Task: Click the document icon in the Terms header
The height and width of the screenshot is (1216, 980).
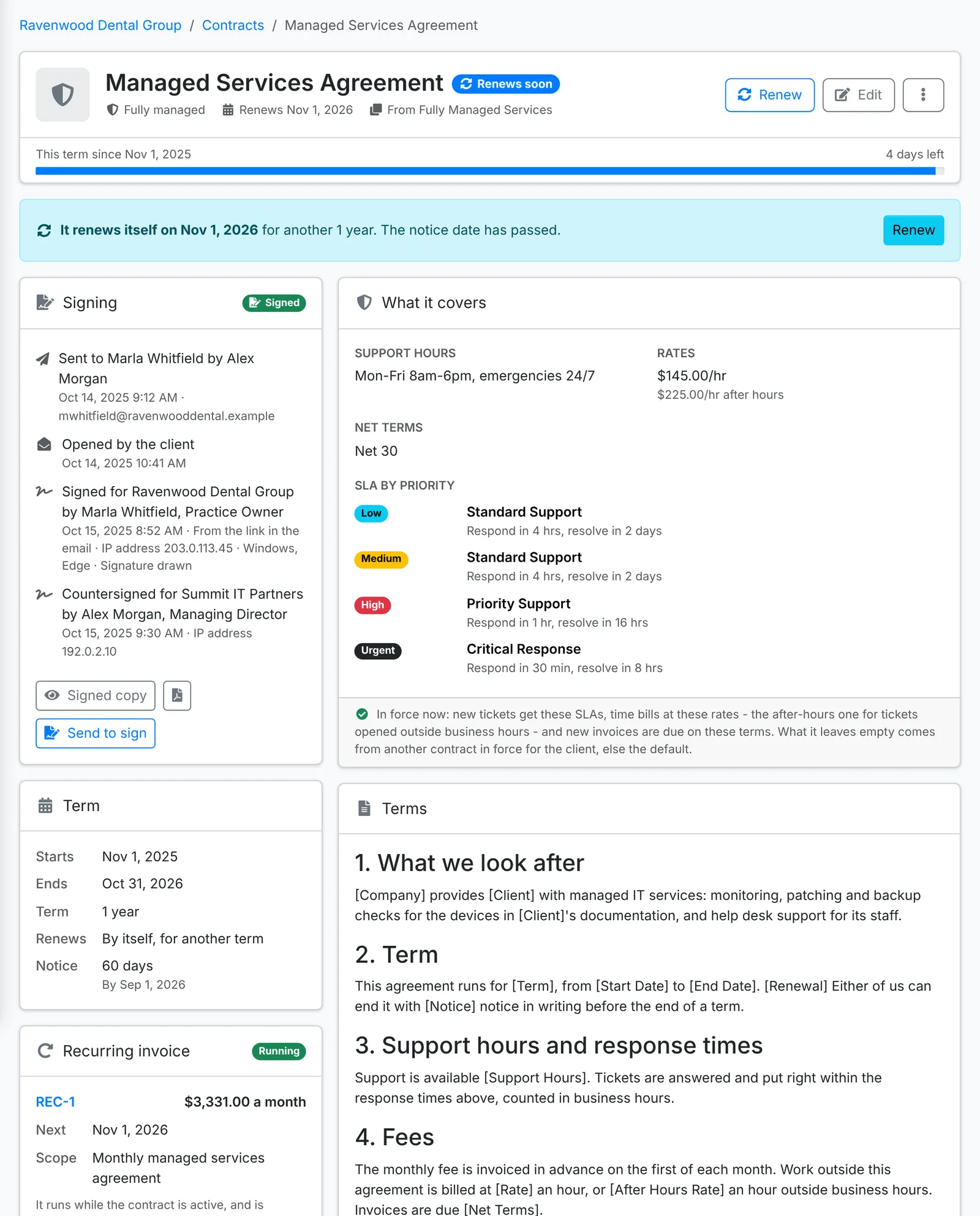Action: (x=364, y=809)
